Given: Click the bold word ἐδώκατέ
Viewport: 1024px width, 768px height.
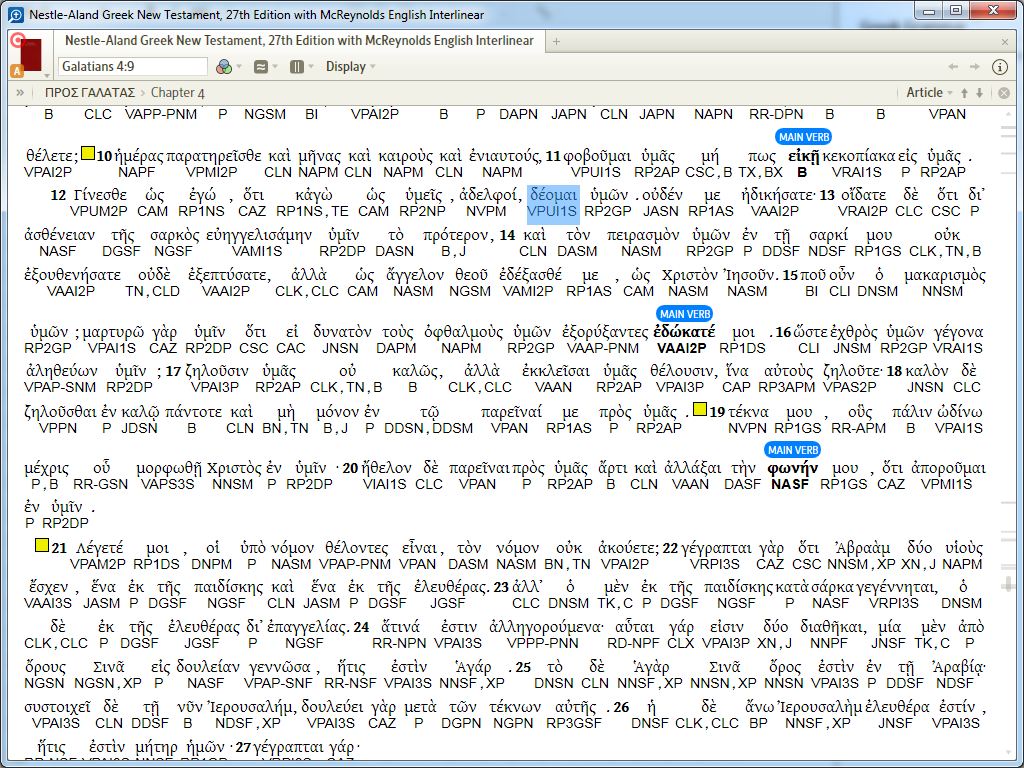Looking at the screenshot, I should pyautogui.click(x=684, y=332).
